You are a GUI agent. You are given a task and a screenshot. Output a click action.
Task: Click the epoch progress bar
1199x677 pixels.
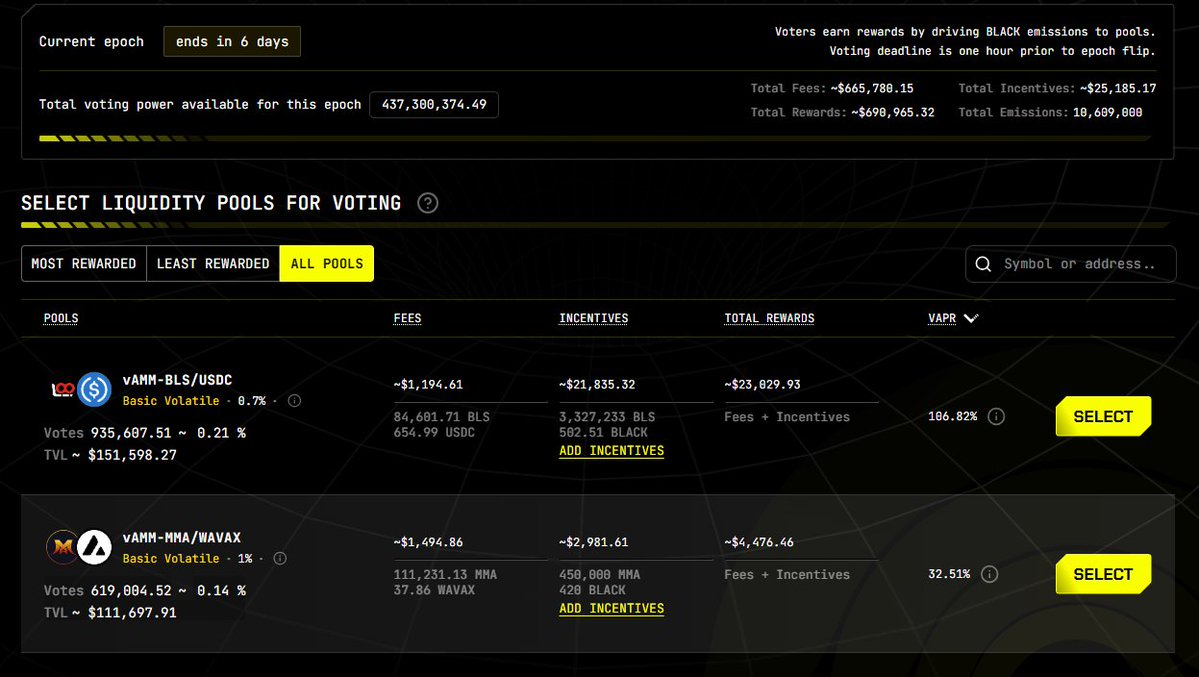(595, 138)
